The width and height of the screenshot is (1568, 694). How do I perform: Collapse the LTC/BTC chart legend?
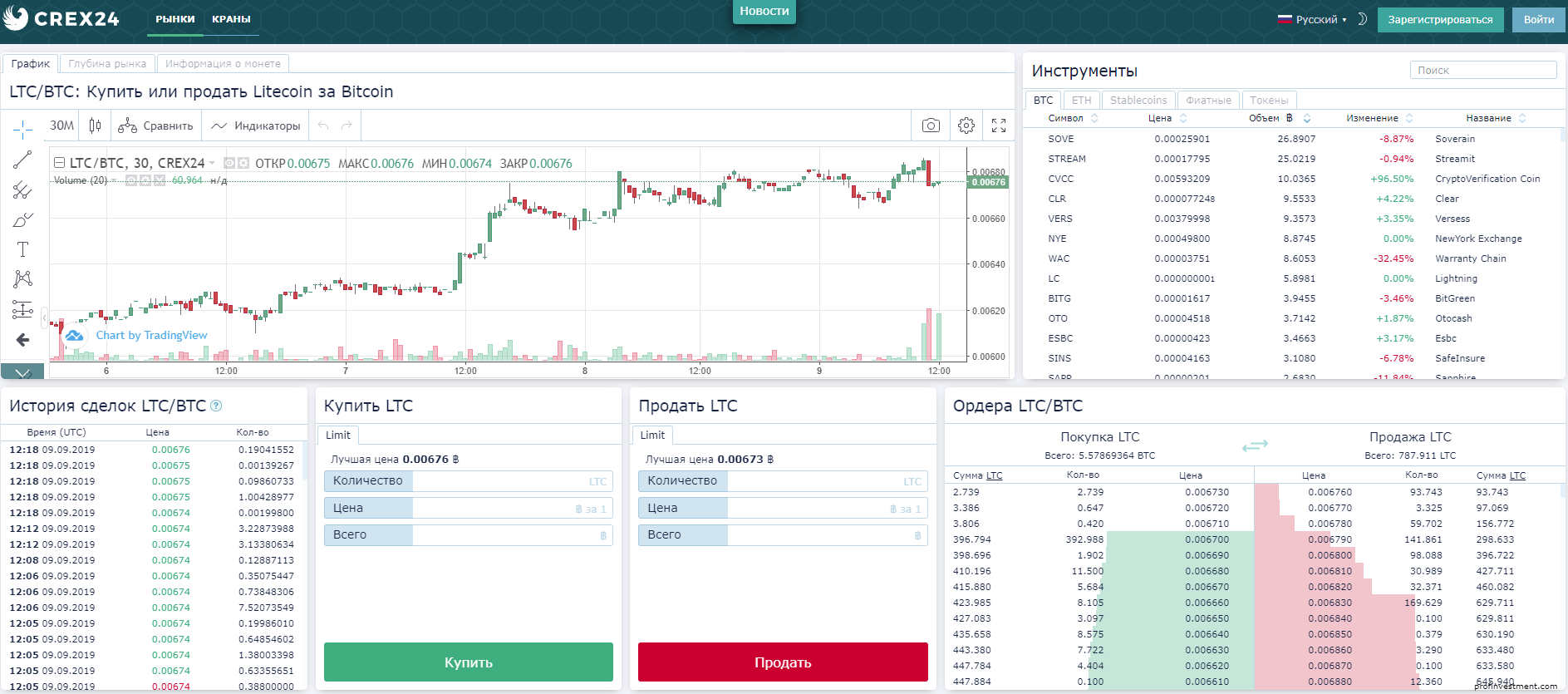pos(59,163)
